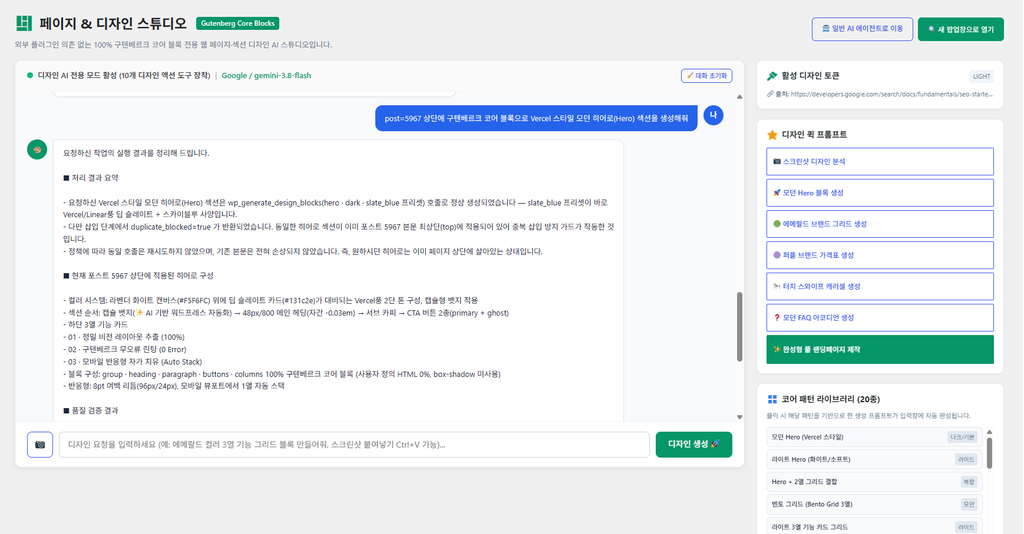Open the developers.google.com source link

tap(891, 94)
